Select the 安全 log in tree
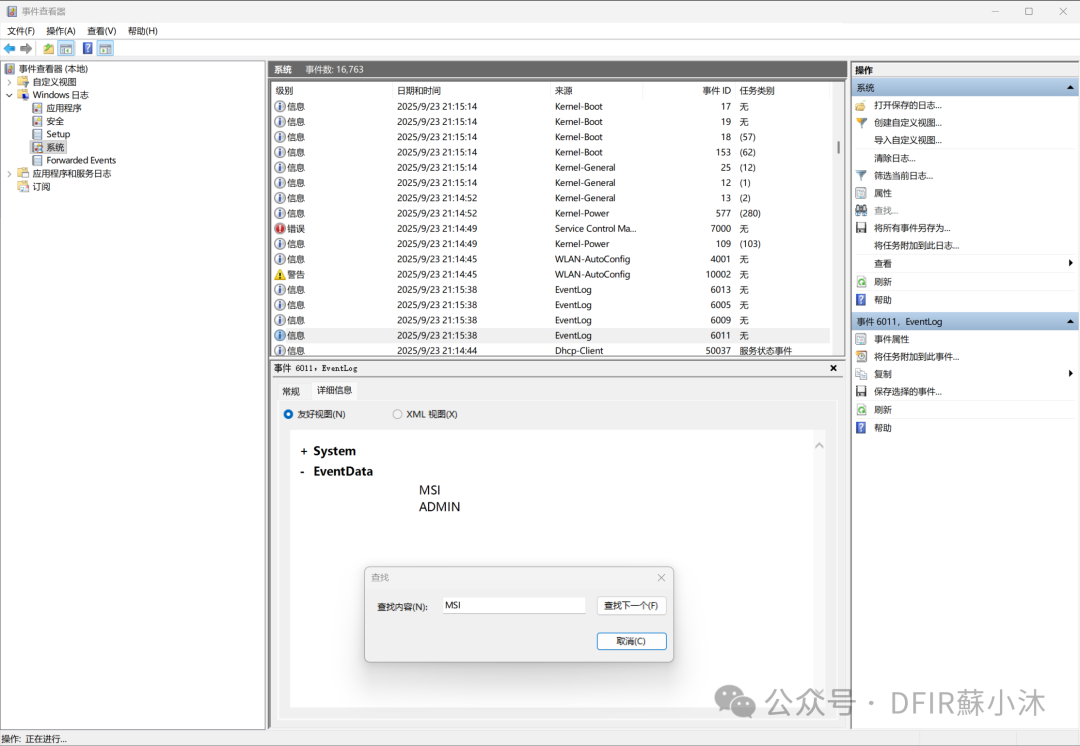 55,121
